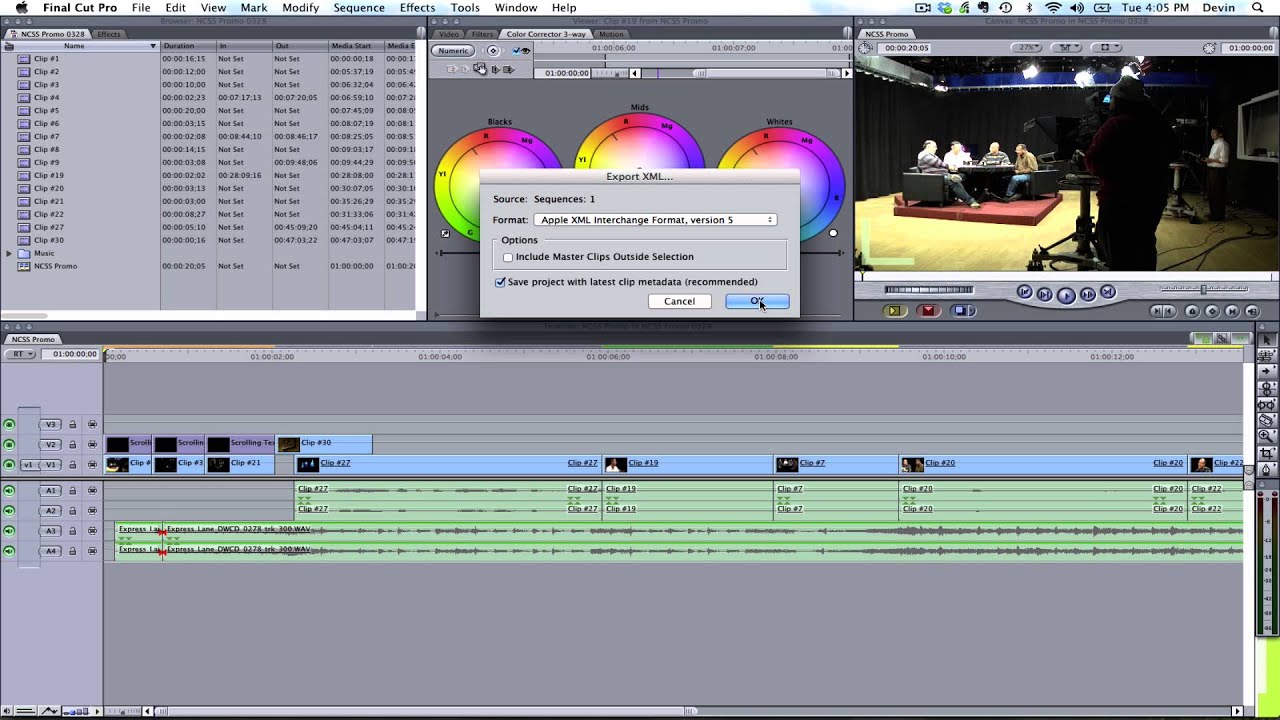Adjust the Canvas shuttle slider
This screenshot has width=1280, height=720.
click(x=1205, y=288)
